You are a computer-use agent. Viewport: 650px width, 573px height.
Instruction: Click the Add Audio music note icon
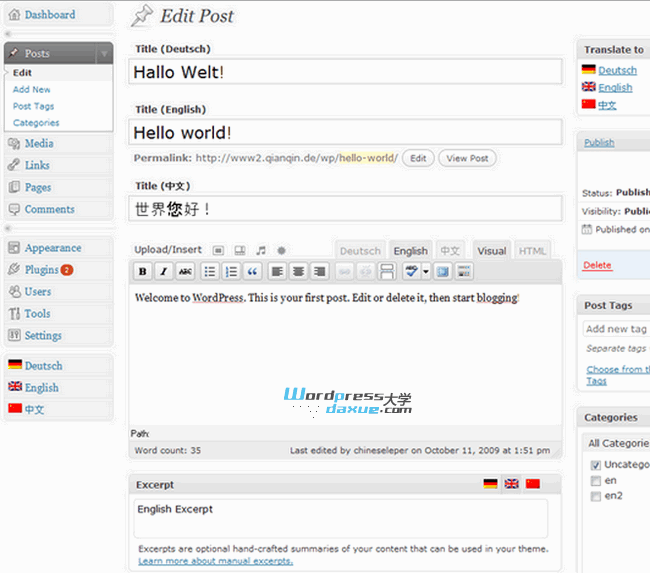(x=261, y=250)
